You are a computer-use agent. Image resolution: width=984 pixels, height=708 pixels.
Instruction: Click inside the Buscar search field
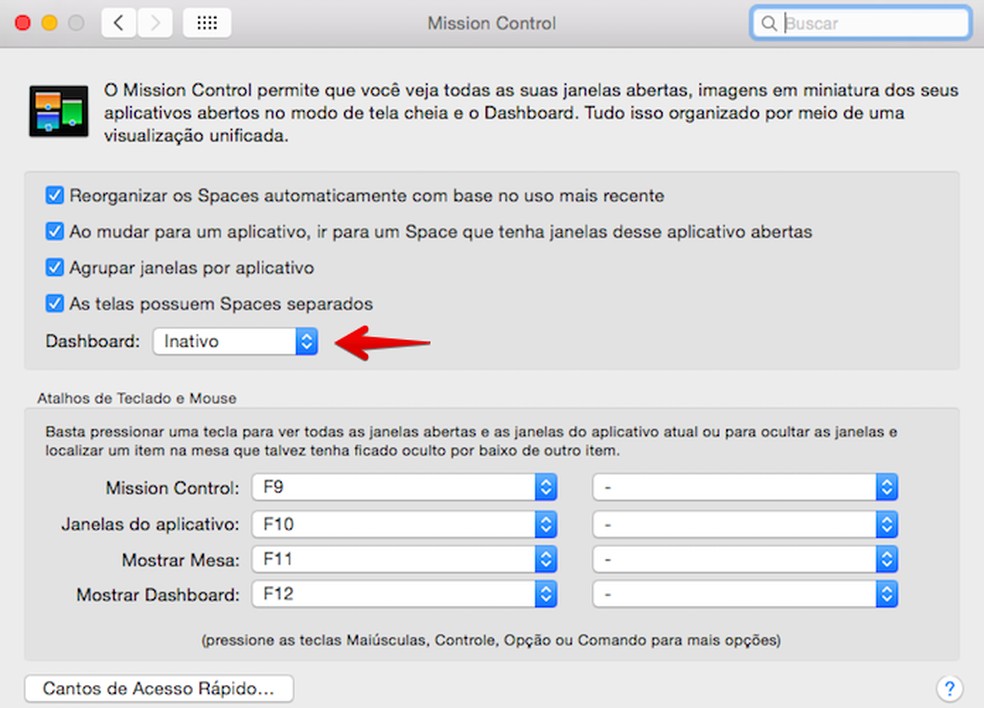[860, 22]
